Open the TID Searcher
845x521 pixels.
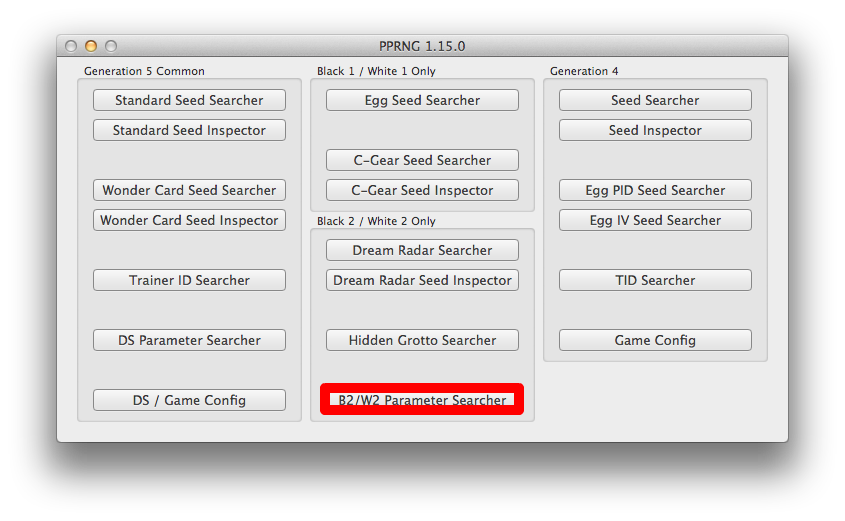coord(655,280)
